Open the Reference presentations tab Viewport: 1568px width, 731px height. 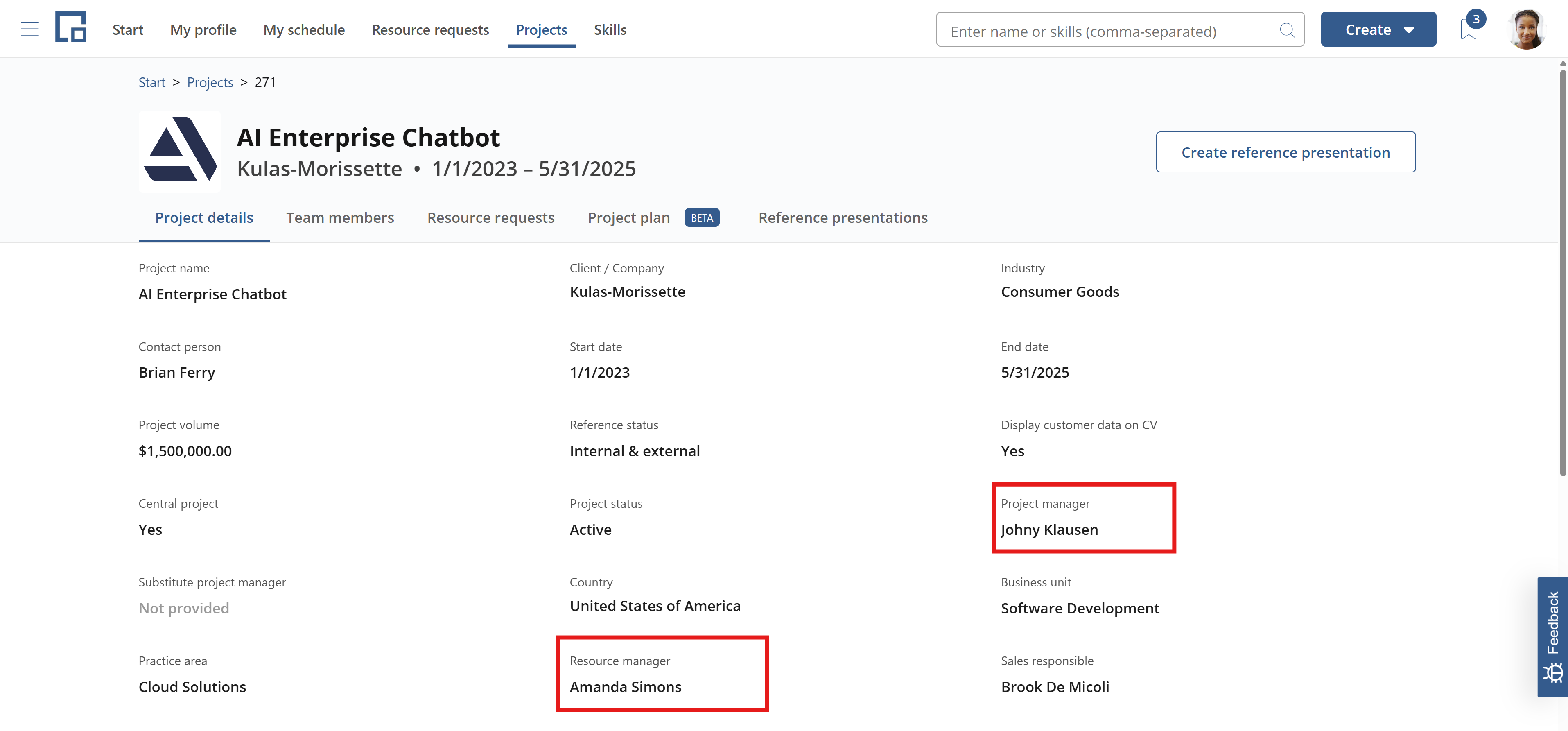pos(843,217)
